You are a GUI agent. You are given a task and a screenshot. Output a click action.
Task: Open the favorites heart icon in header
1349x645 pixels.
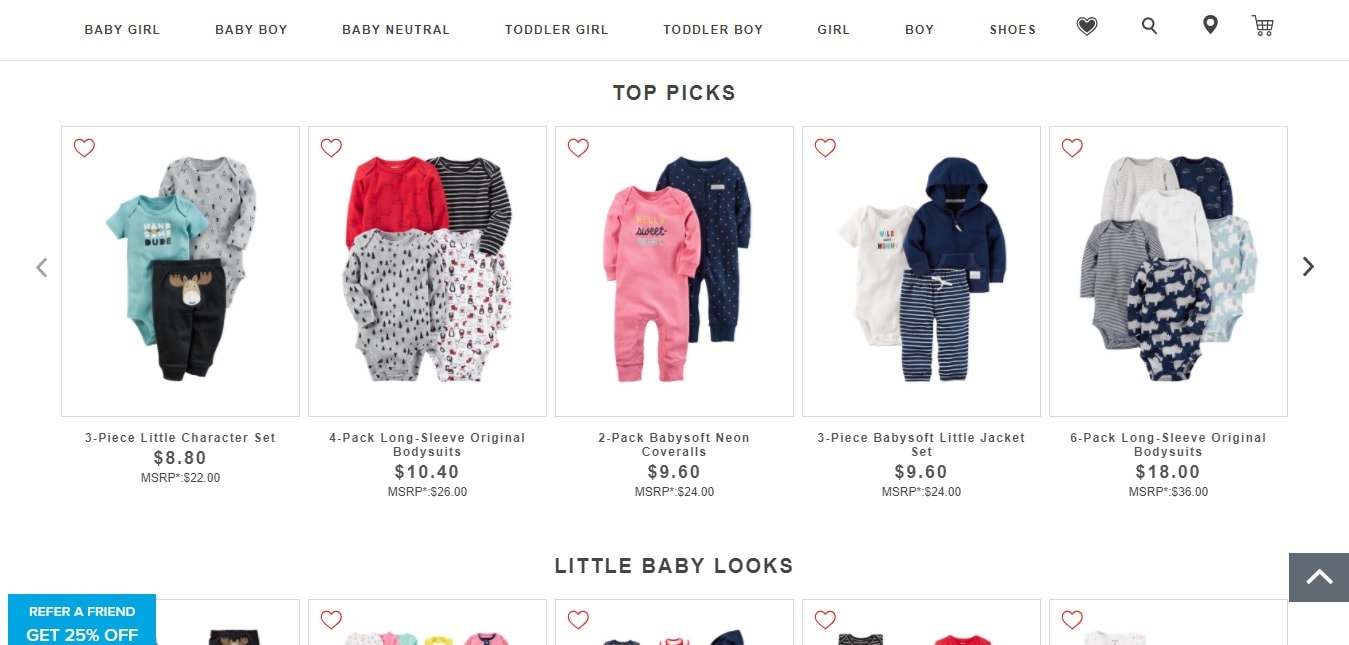(x=1087, y=27)
